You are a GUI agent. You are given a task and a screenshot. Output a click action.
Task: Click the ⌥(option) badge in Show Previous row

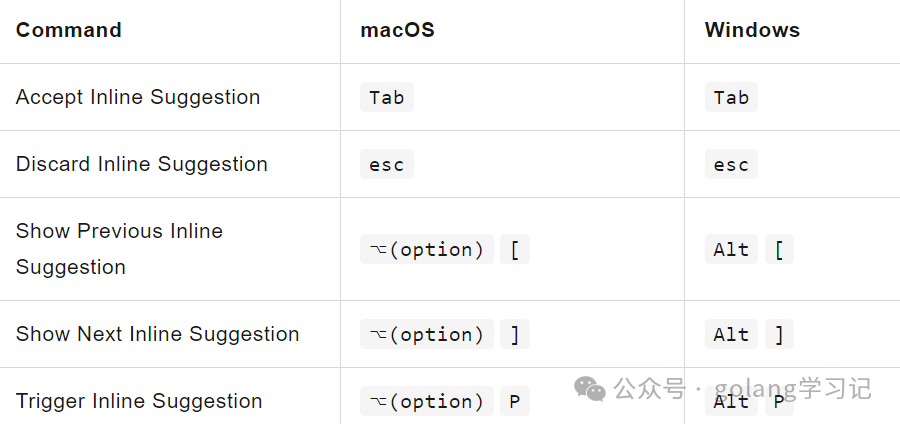[426, 249]
